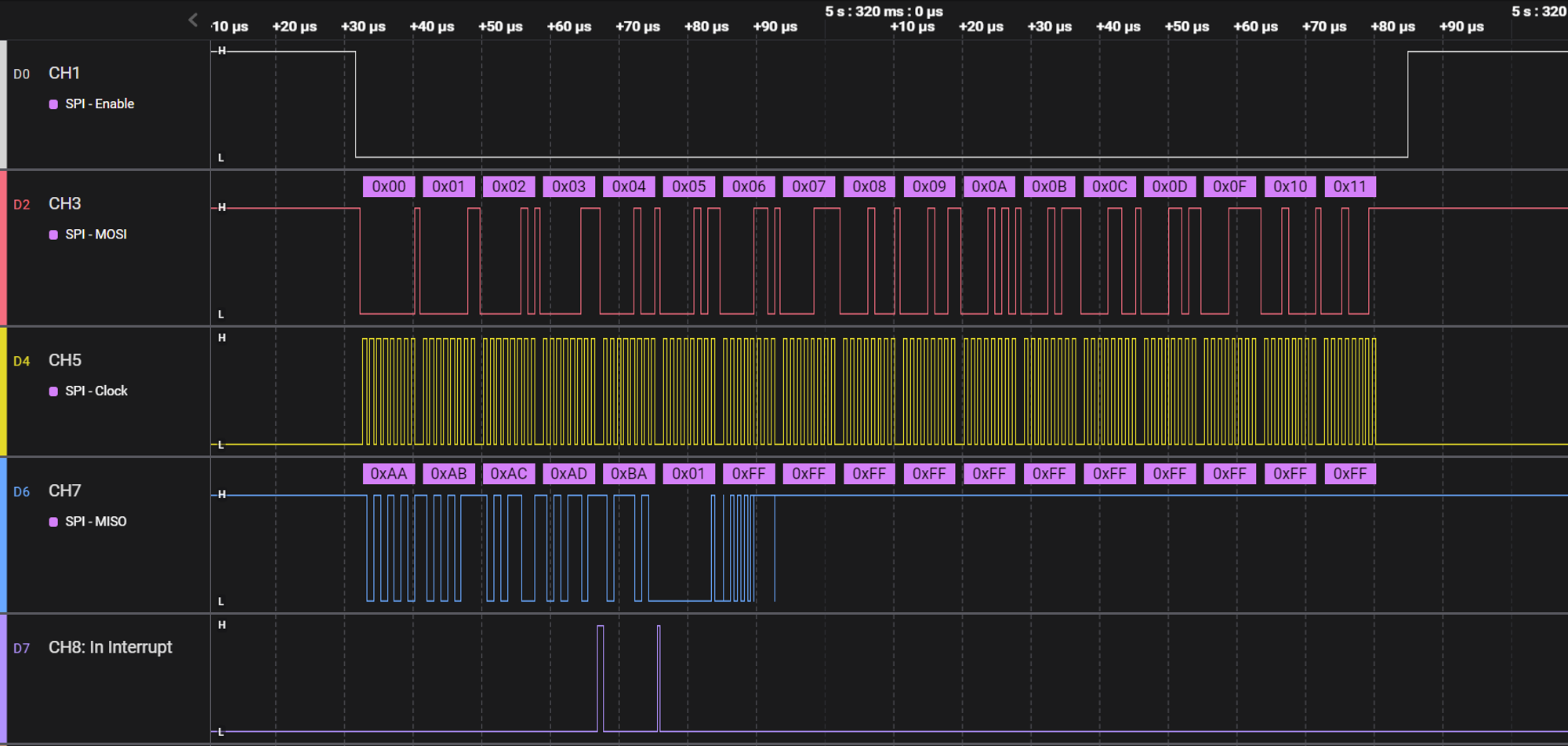This screenshot has height=746, width=1568.
Task: Click the CH1 channel name
Action: click(x=64, y=73)
